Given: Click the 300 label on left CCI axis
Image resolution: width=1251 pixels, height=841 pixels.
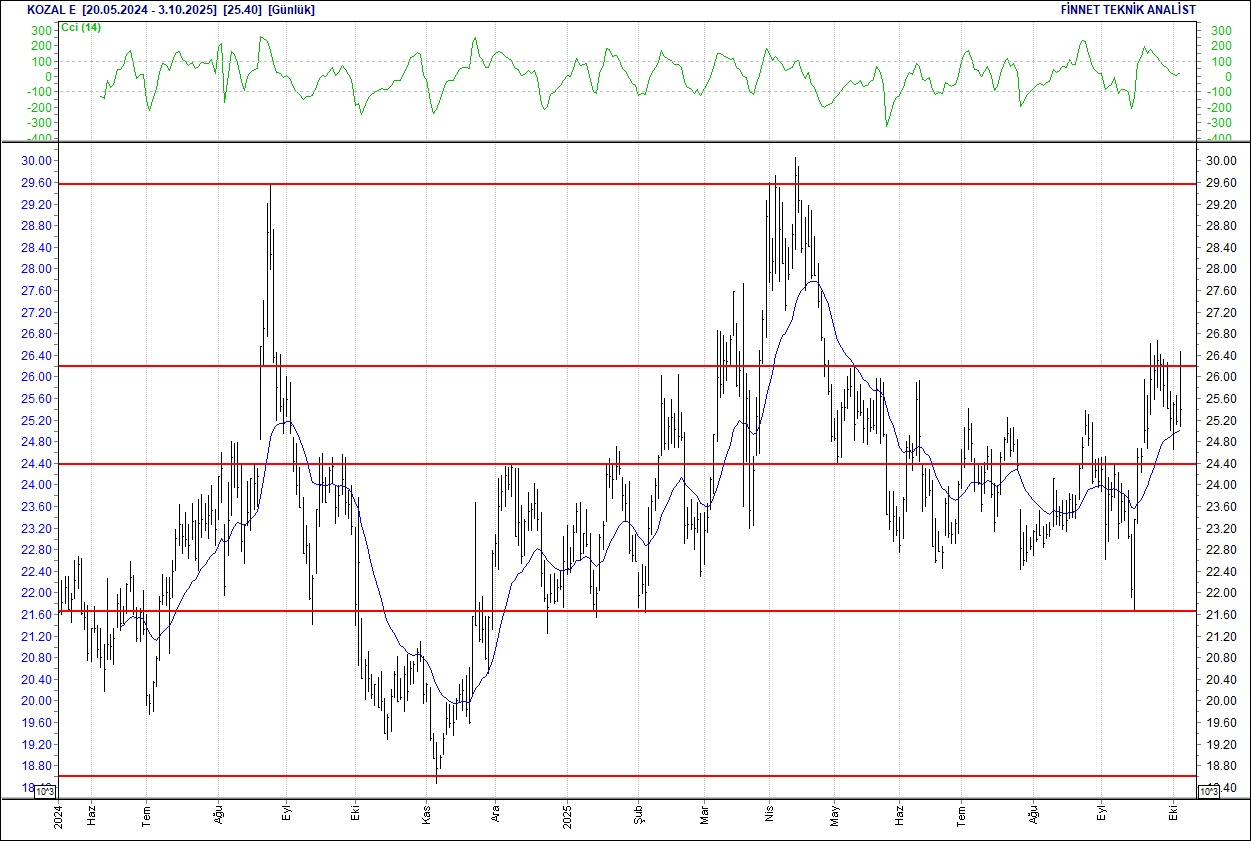Looking at the screenshot, I should 41,31.
